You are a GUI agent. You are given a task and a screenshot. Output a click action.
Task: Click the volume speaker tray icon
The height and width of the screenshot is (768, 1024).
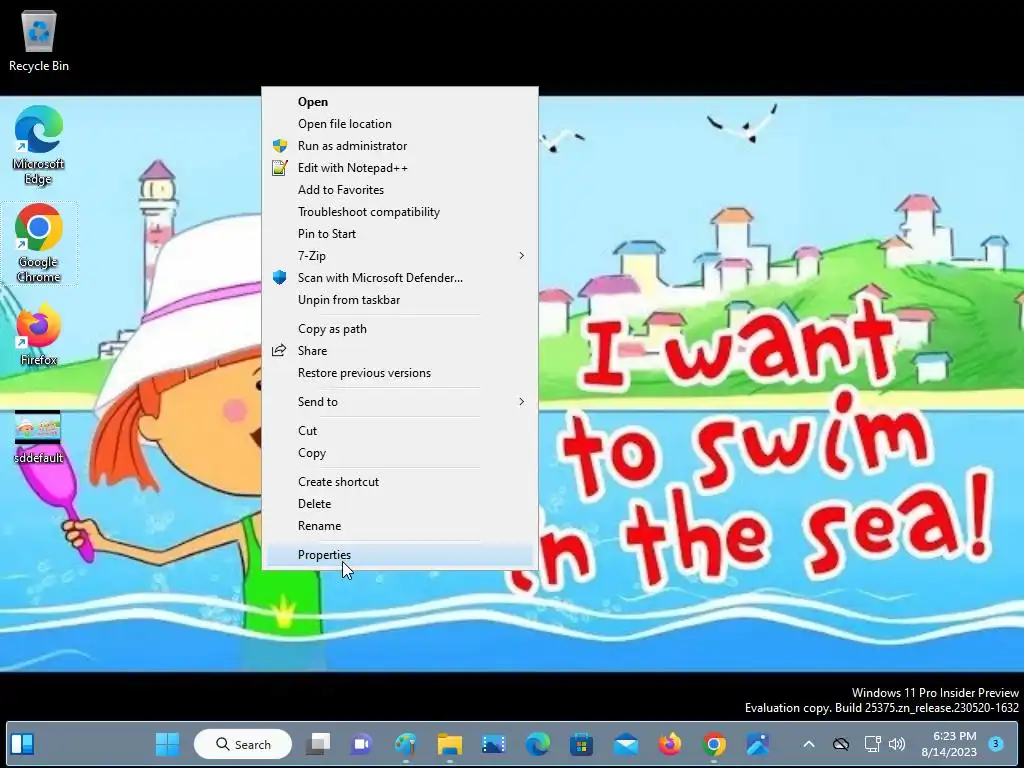[897, 744]
